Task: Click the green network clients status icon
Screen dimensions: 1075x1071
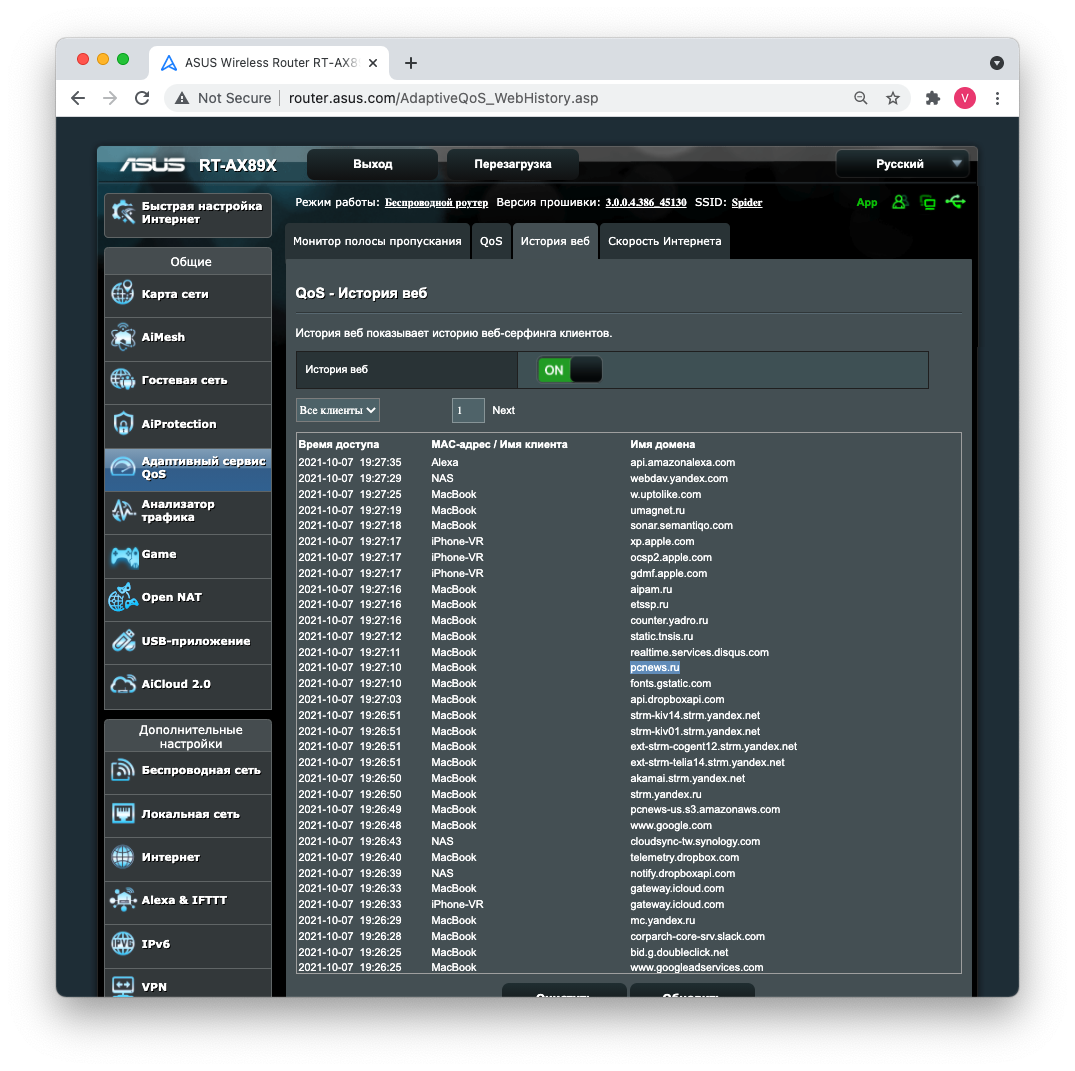Action: [928, 202]
